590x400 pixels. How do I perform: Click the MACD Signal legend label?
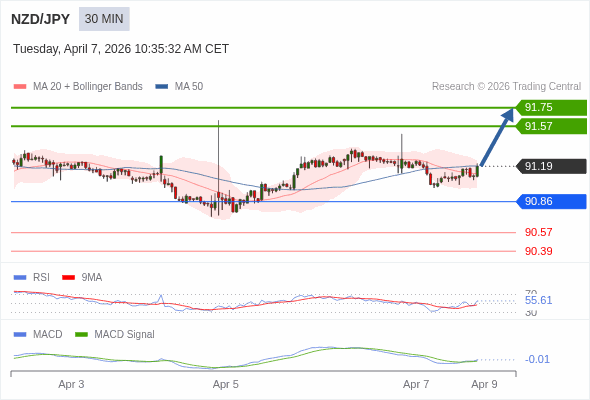pos(125,335)
